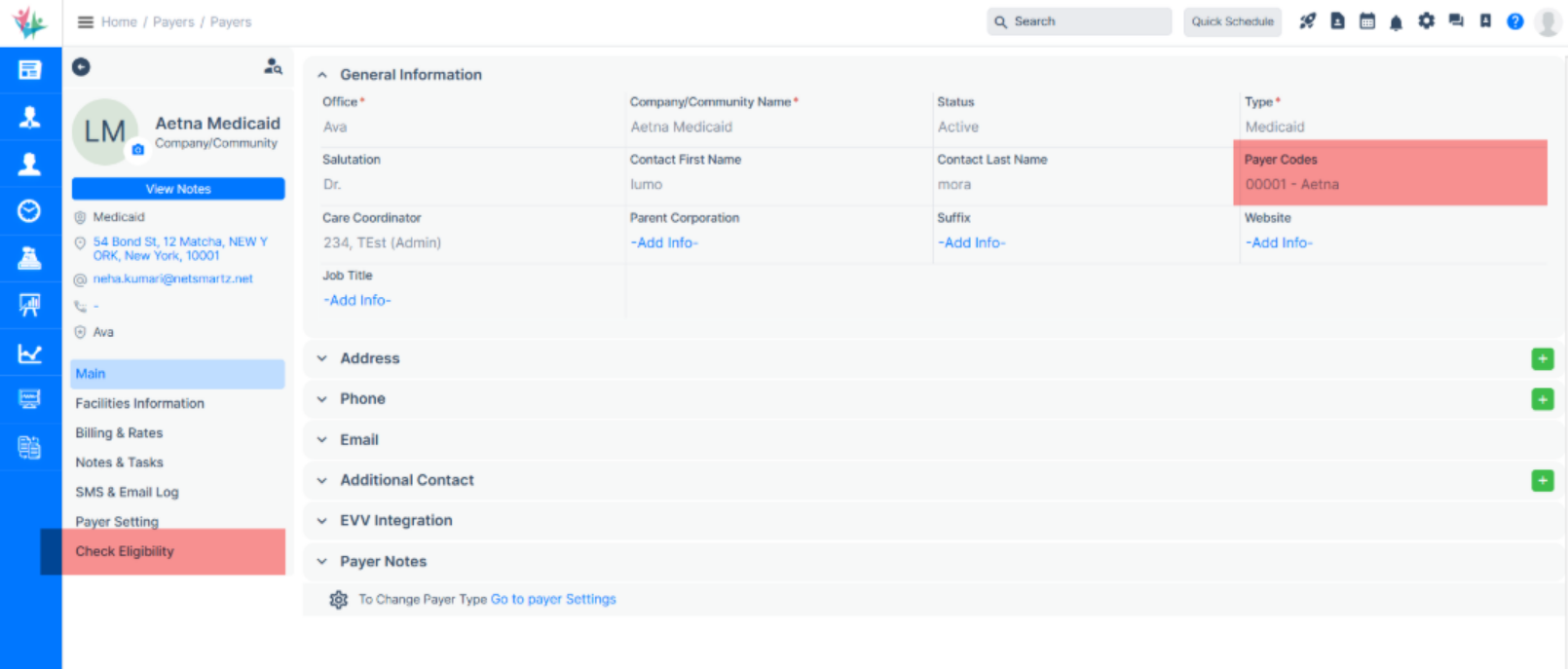Add info for Job Title field

click(357, 301)
